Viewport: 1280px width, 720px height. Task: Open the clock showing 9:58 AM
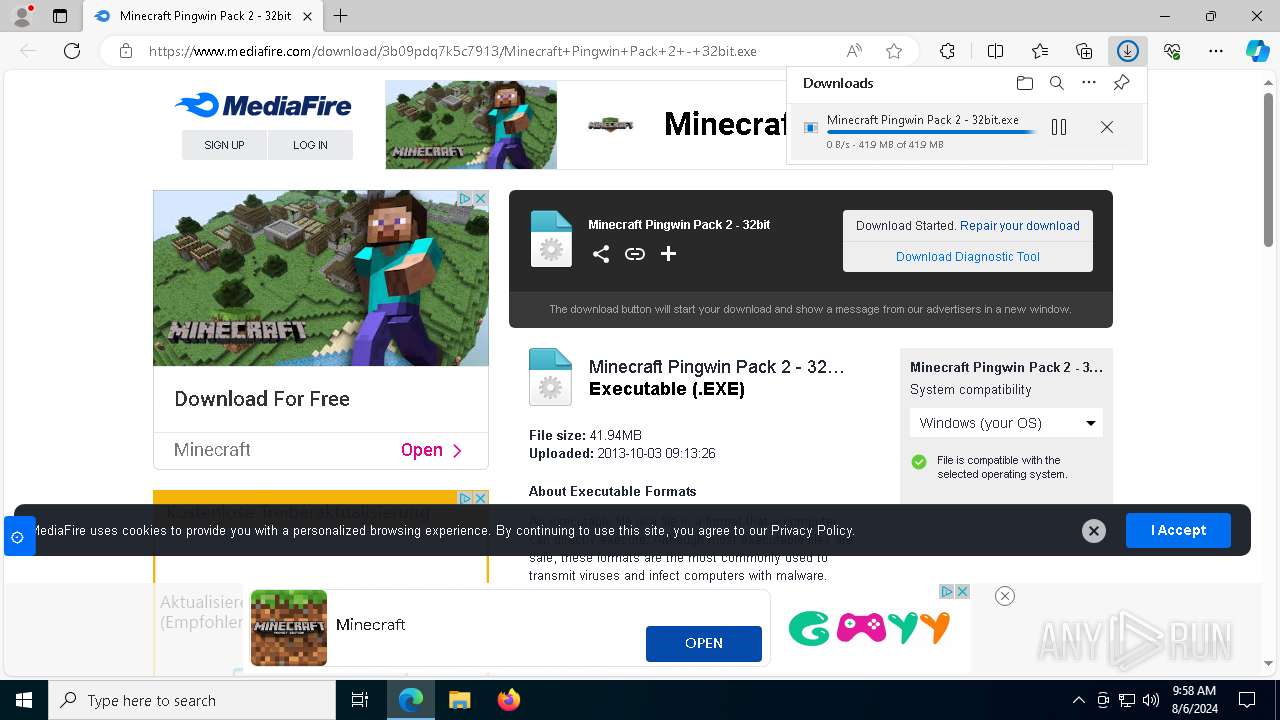point(1193,700)
